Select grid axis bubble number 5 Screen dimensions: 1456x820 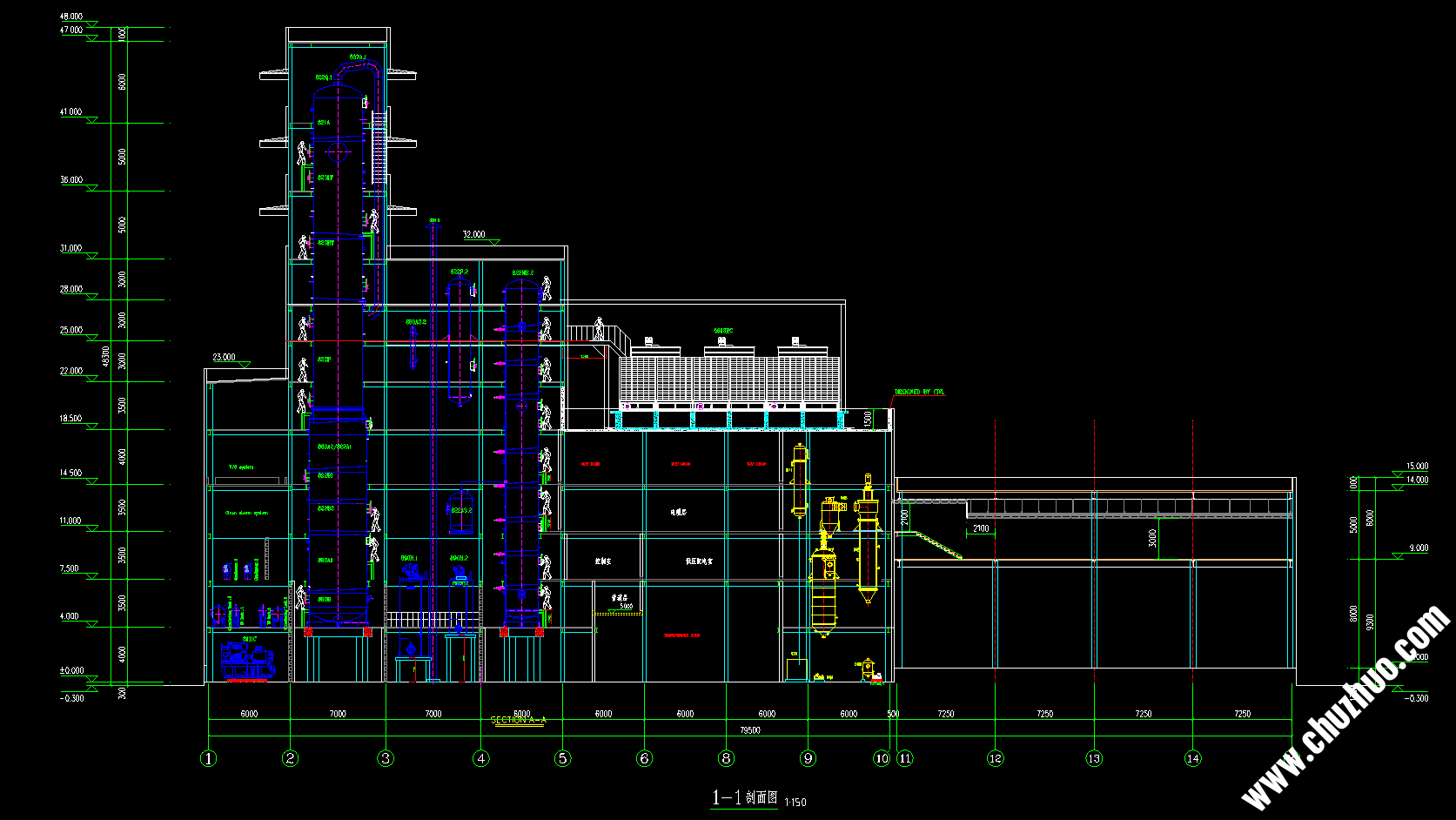[x=563, y=758]
